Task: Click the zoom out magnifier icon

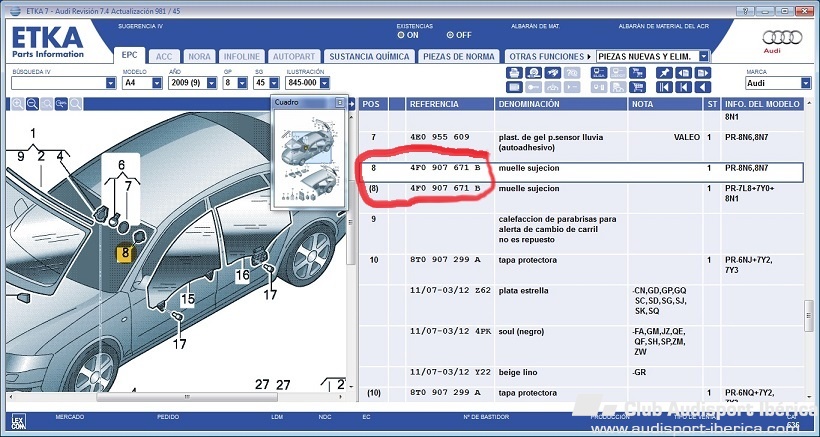Action: [32, 104]
